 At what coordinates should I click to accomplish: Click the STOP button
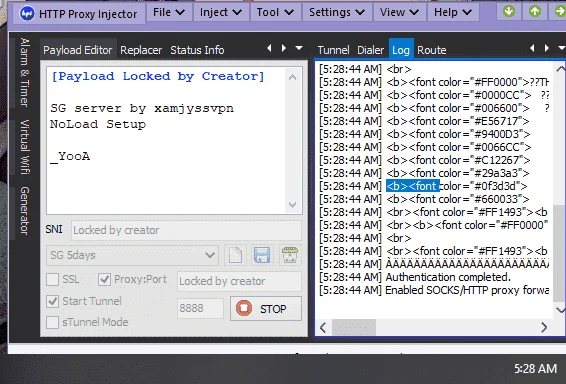tap(266, 309)
